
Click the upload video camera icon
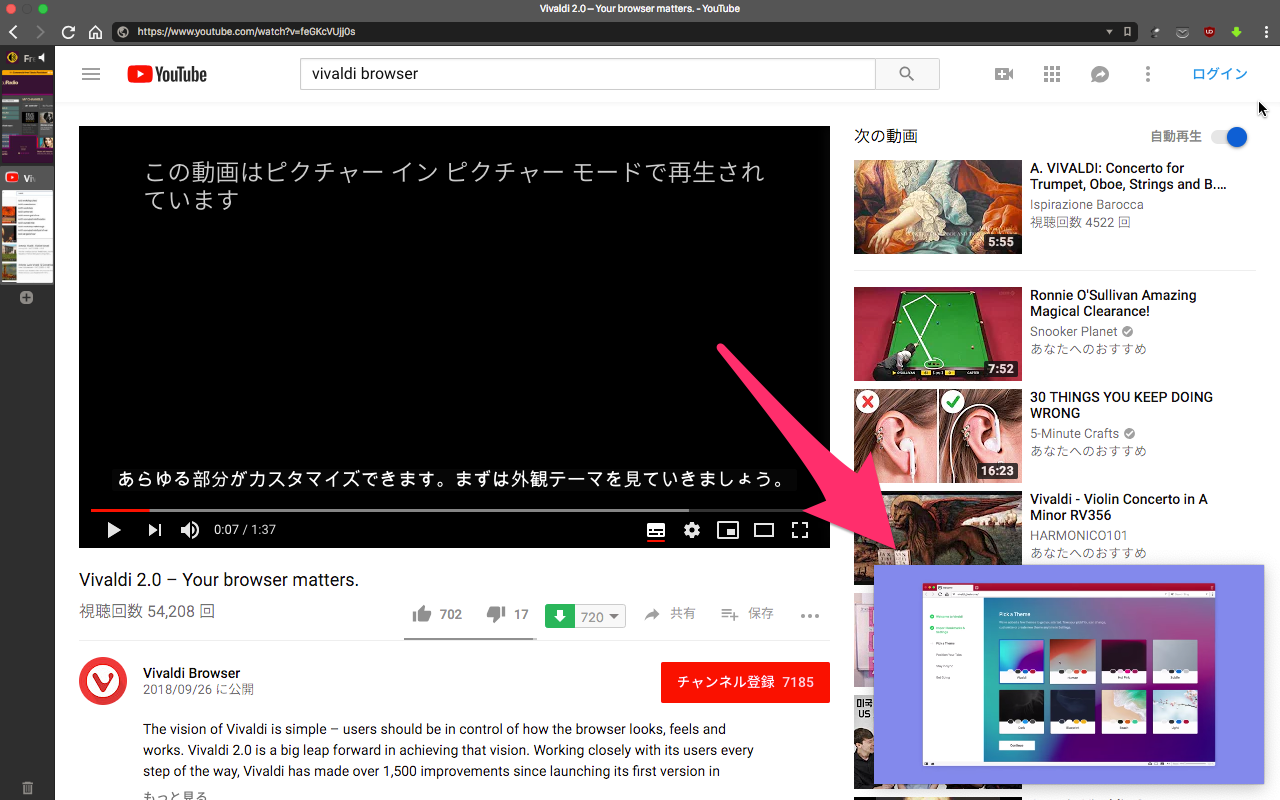[x=1004, y=74]
